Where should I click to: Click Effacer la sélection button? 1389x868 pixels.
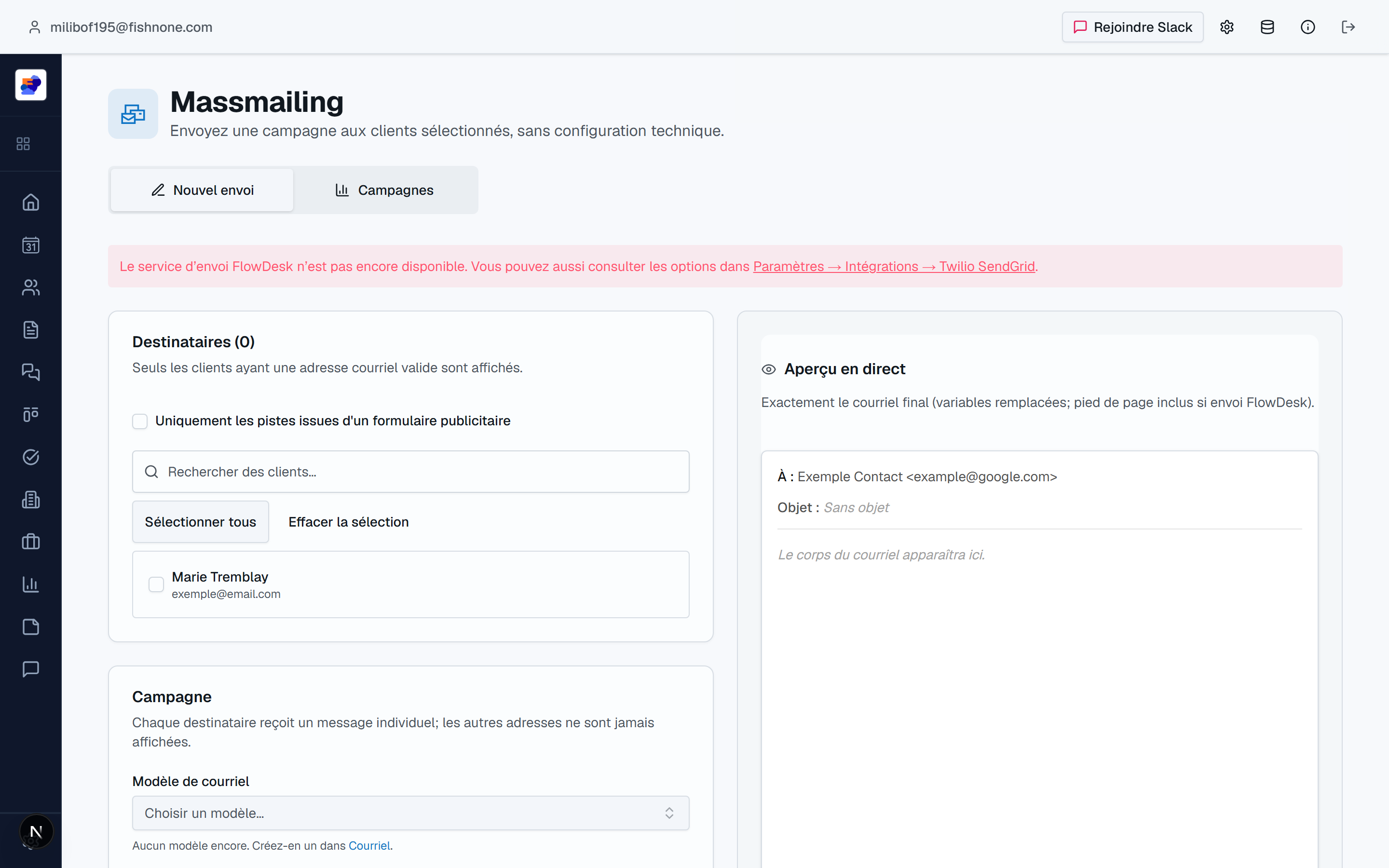pos(348,522)
